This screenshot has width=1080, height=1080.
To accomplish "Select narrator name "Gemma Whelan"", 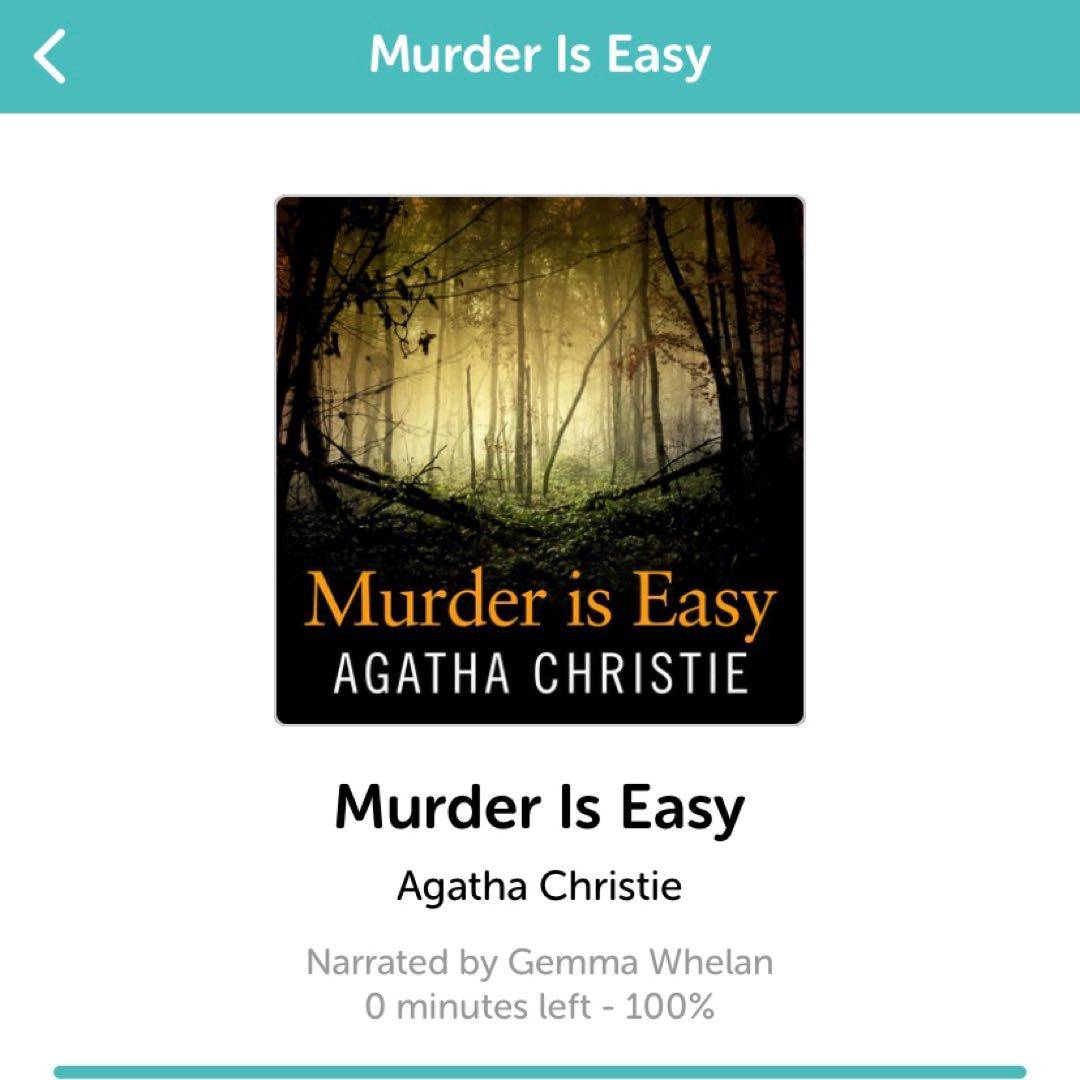I will click(640, 962).
